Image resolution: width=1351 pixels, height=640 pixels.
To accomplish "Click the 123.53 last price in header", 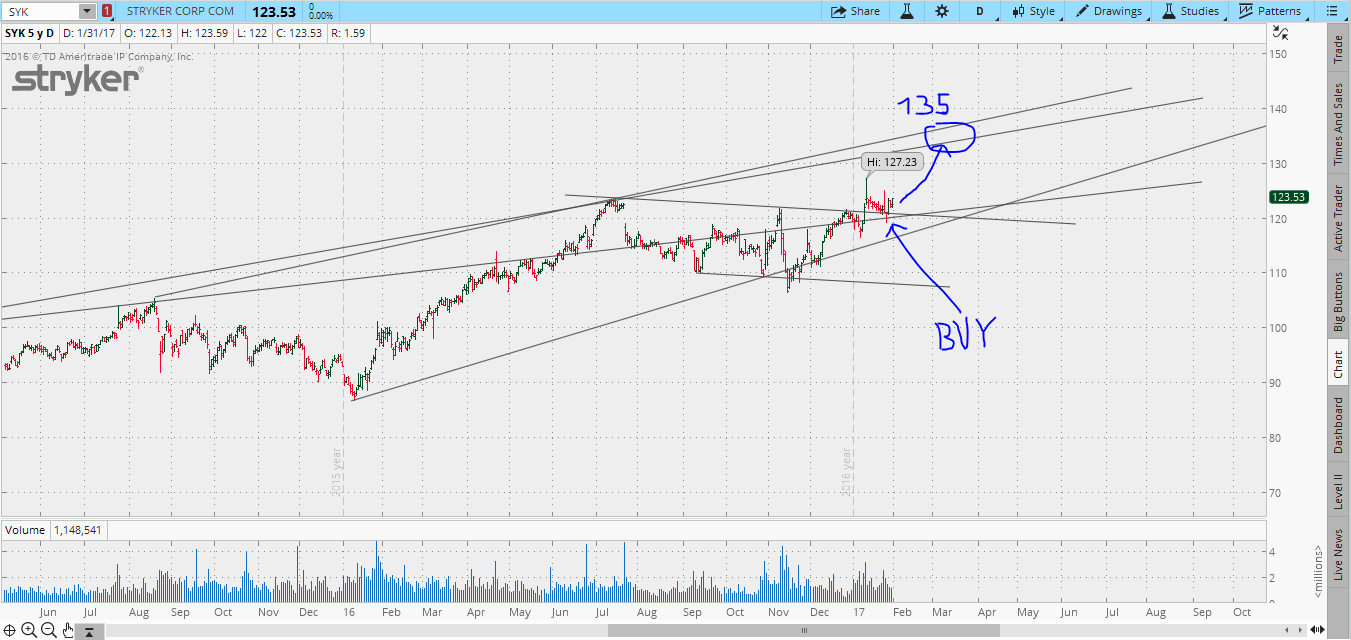I will pos(275,11).
